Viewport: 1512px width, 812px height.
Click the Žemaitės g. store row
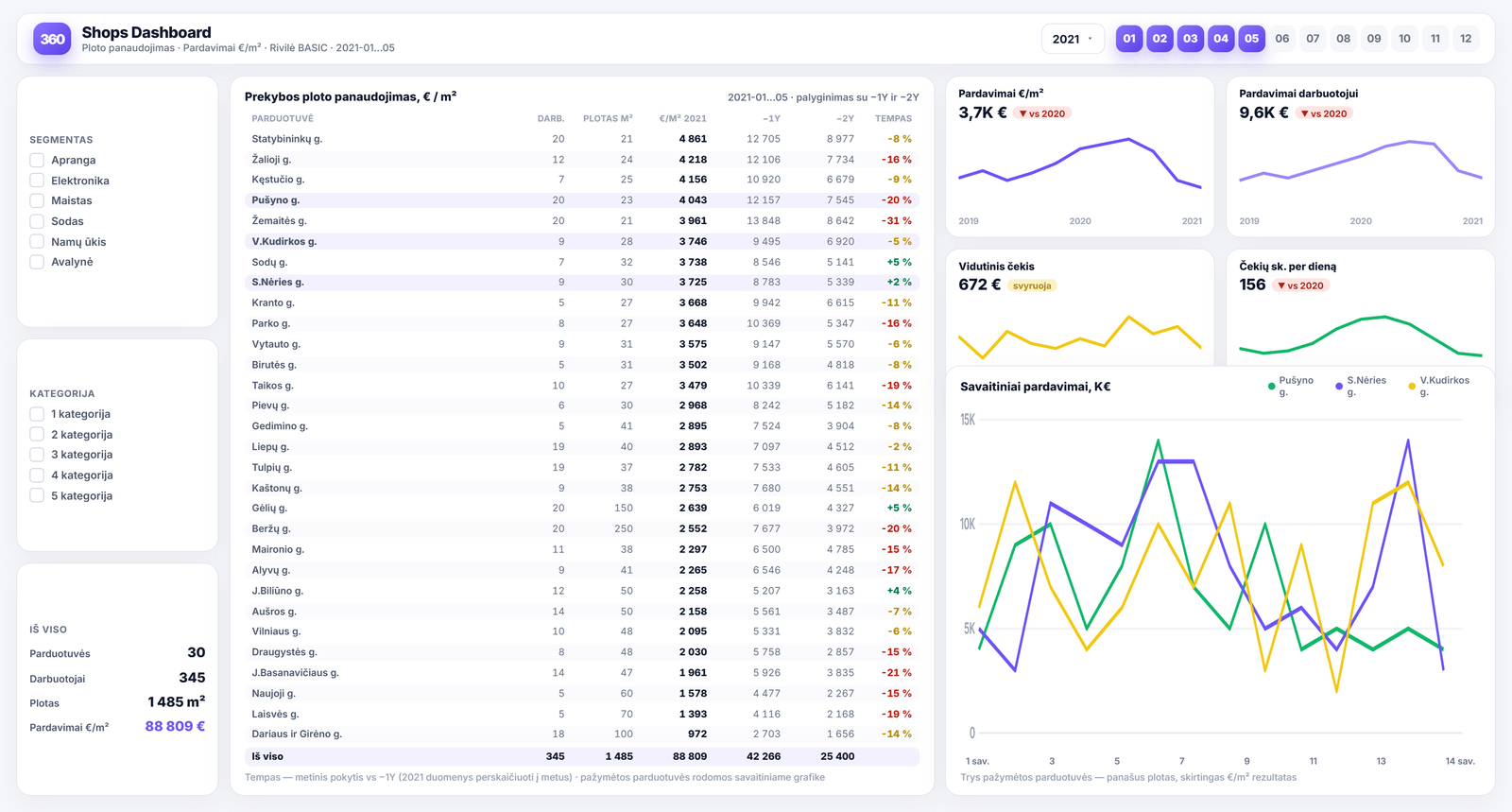pyautogui.click(x=582, y=220)
